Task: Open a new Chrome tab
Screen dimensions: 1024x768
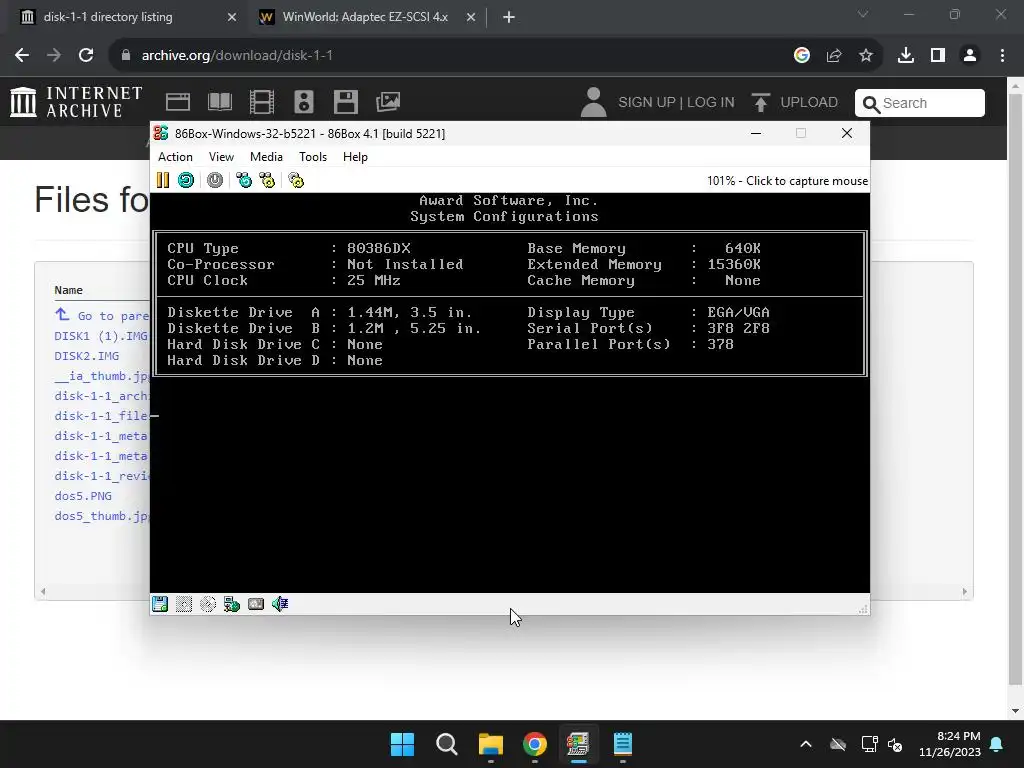Action: pos(509,17)
